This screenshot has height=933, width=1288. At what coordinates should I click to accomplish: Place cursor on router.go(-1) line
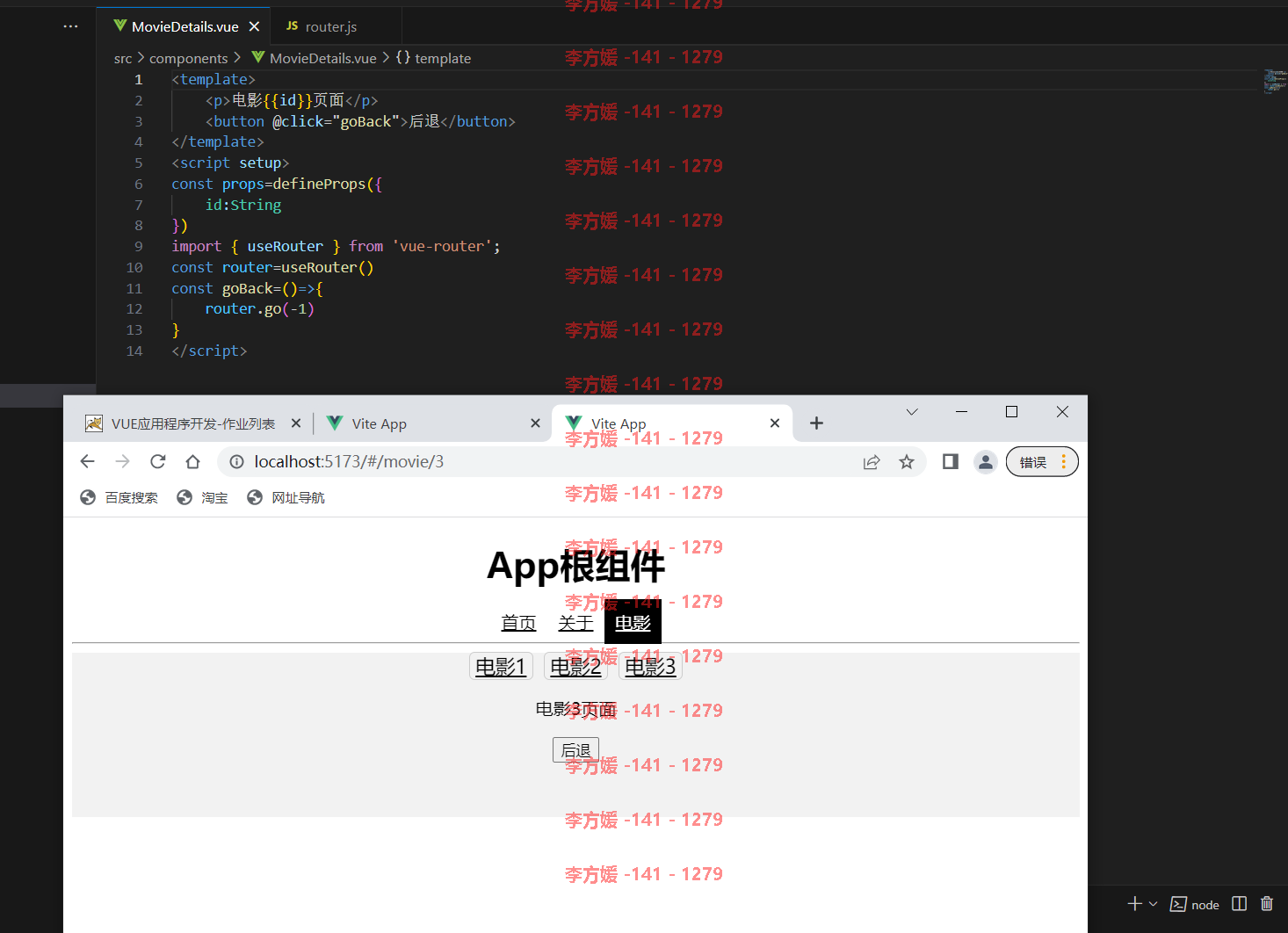[259, 309]
